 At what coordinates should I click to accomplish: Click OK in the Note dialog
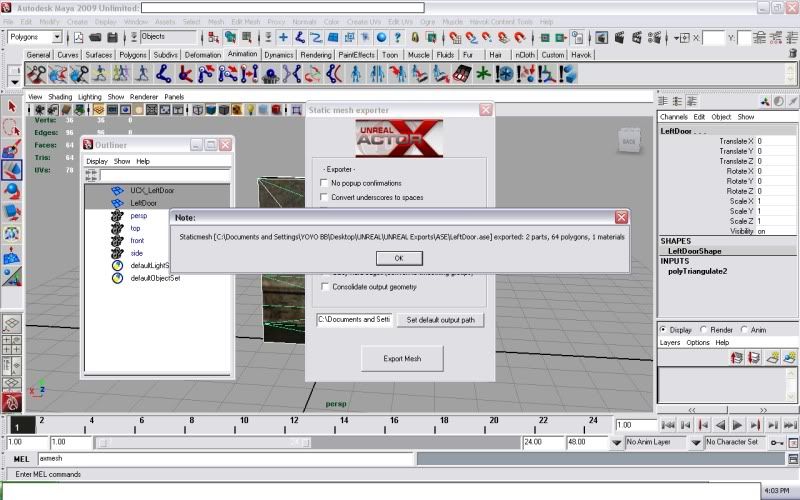[x=399, y=258]
